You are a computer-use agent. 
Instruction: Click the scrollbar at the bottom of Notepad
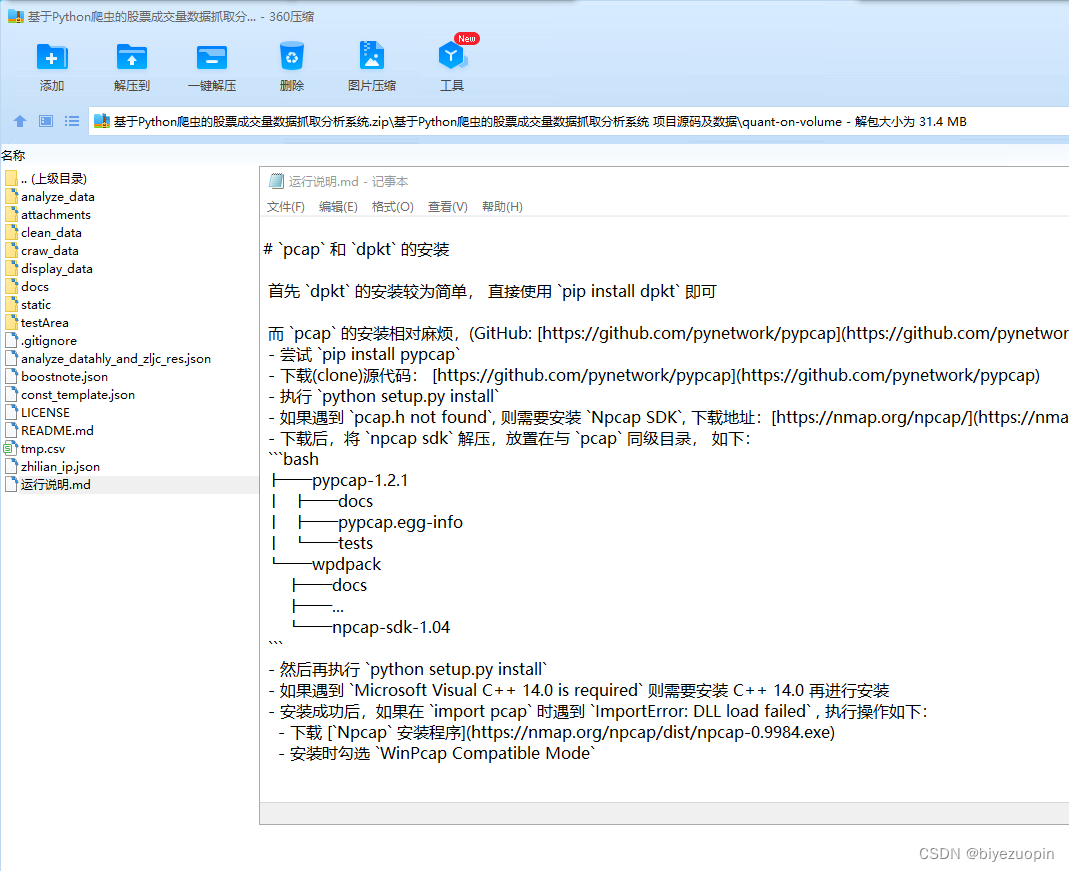tap(660, 811)
